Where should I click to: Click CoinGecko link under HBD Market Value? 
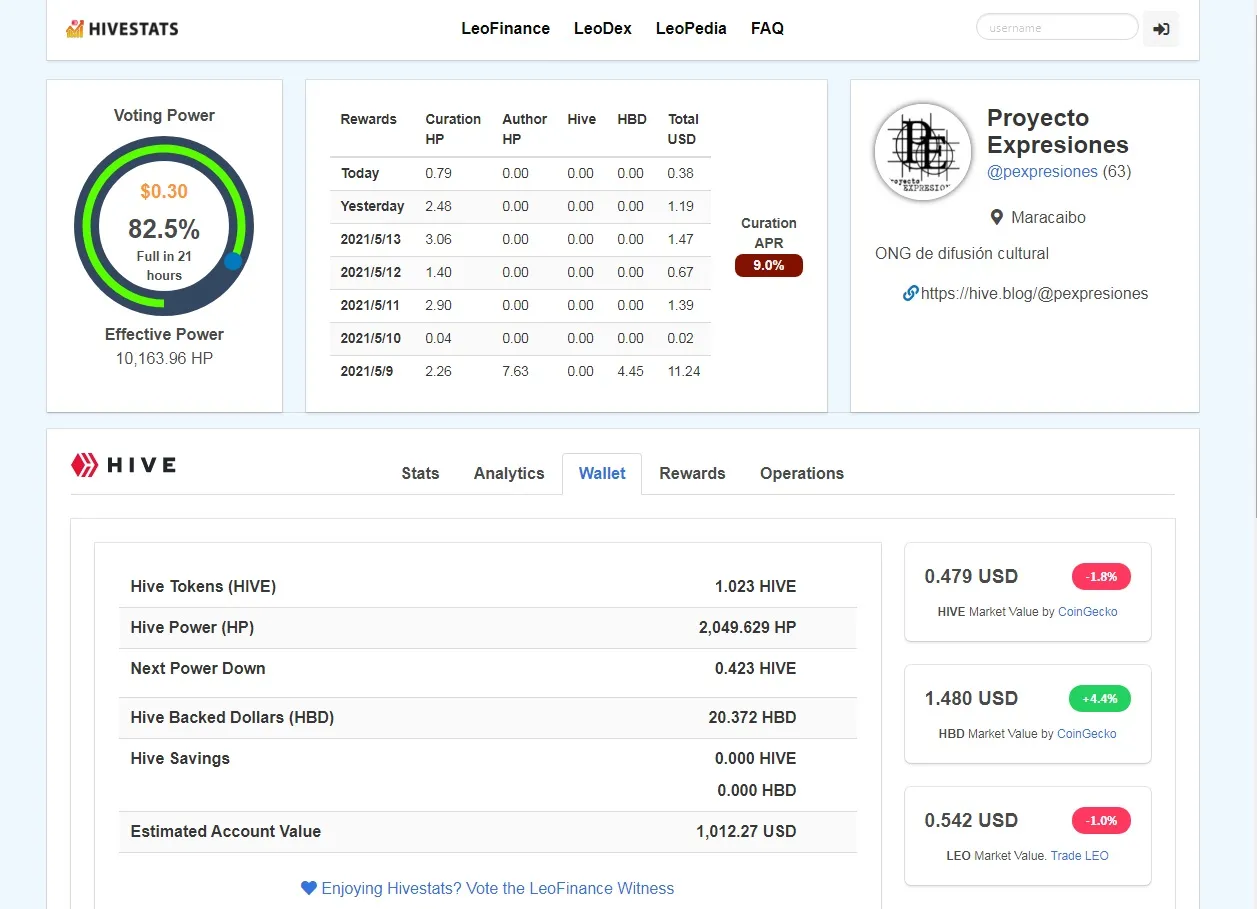(x=1087, y=733)
